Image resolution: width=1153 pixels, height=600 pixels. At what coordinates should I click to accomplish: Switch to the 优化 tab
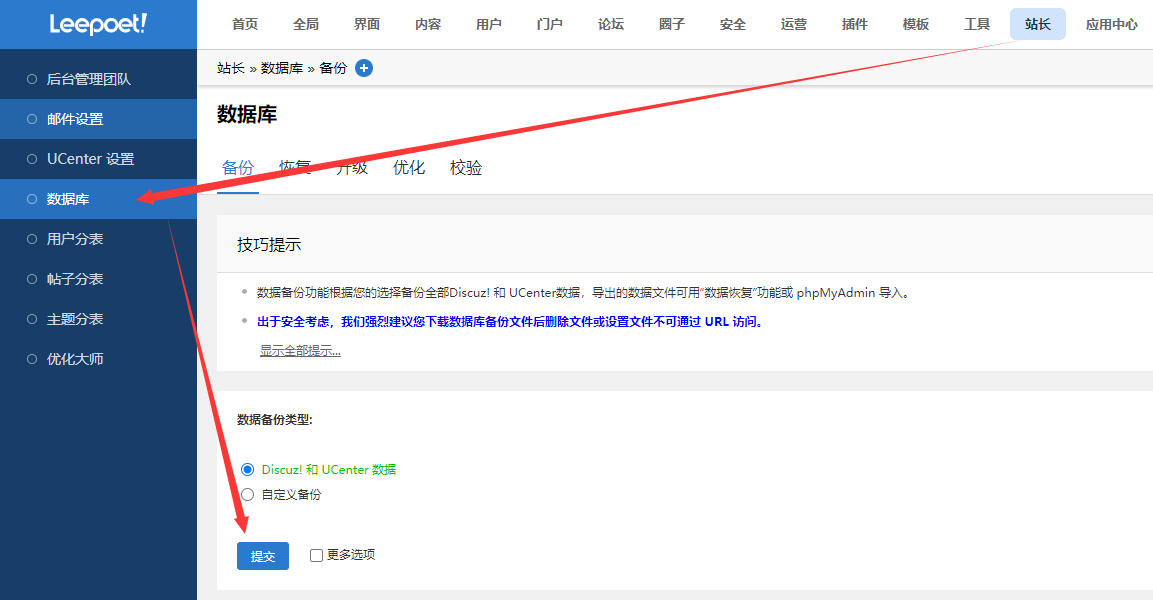tap(409, 168)
